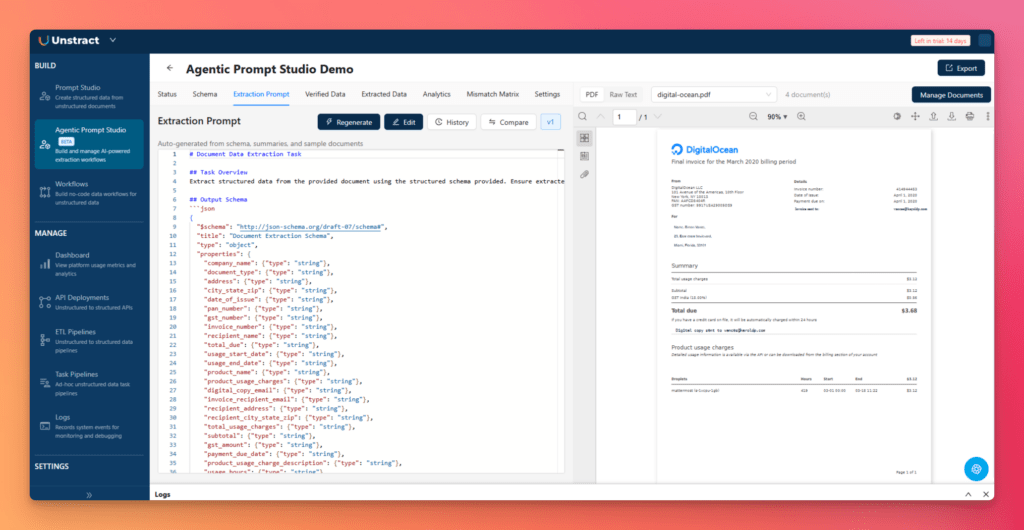Screen dimensions: 1024x530
Task: Open the 90% zoom level dropdown
Action: pos(776,117)
